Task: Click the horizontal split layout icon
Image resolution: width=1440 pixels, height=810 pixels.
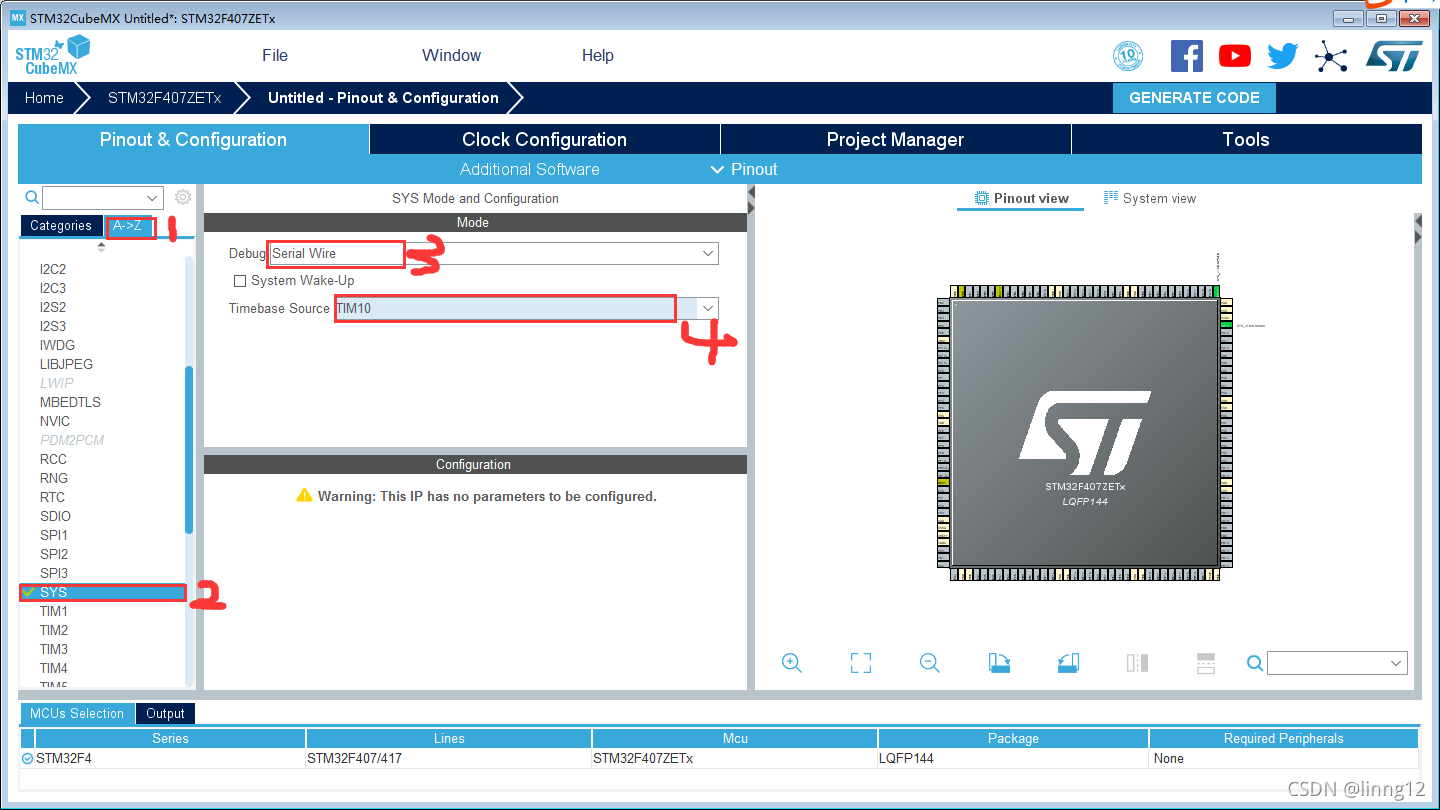Action: (x=1206, y=663)
